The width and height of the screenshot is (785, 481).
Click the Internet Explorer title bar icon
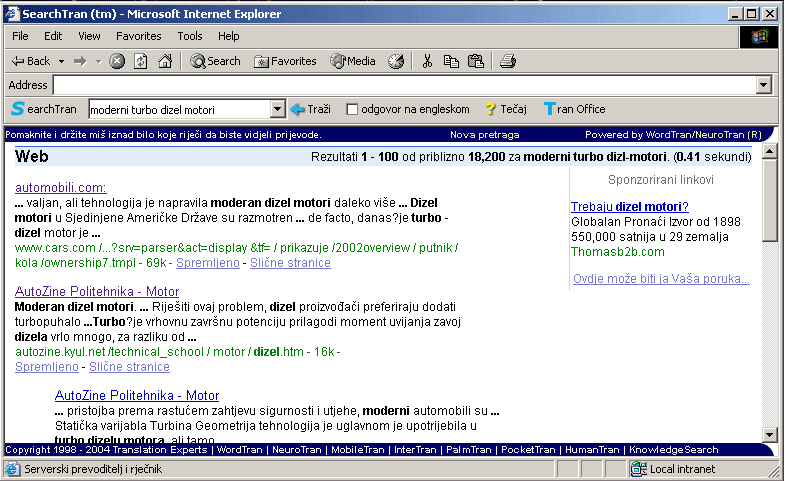tap(12, 14)
